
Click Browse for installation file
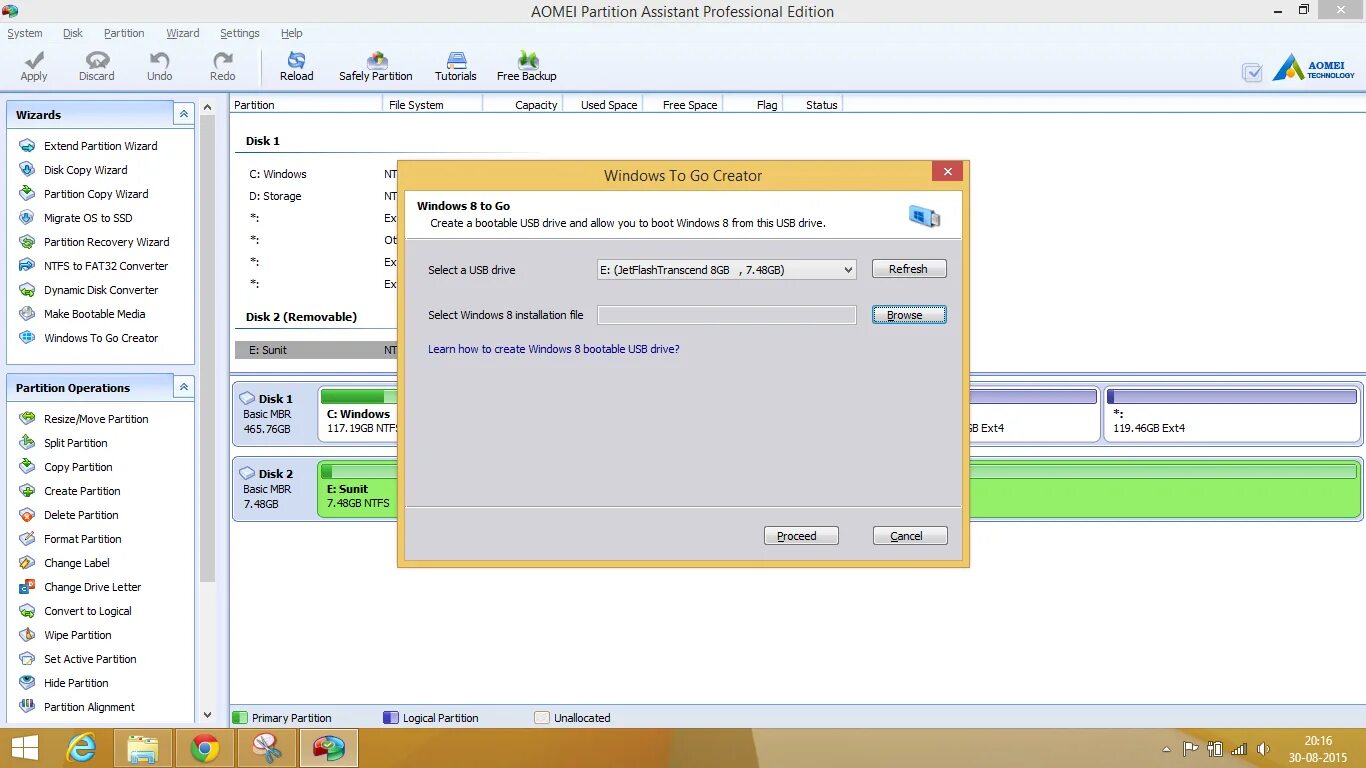click(908, 315)
